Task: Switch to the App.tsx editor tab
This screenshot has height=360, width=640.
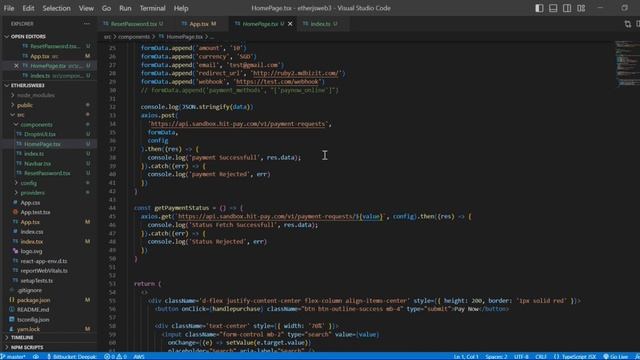Action: tap(199, 24)
